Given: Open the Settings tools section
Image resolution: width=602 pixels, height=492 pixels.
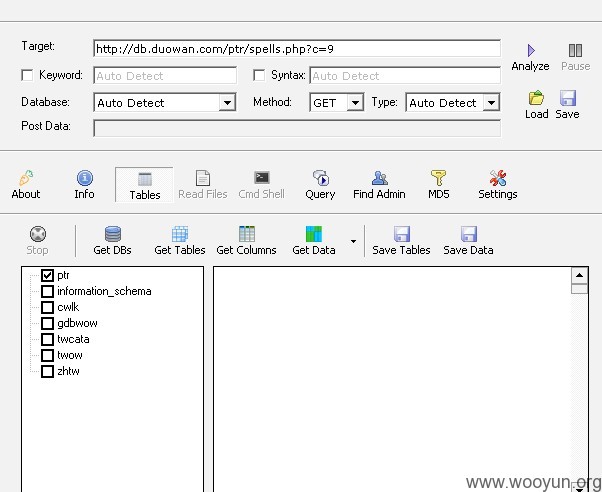Looking at the screenshot, I should (498, 185).
